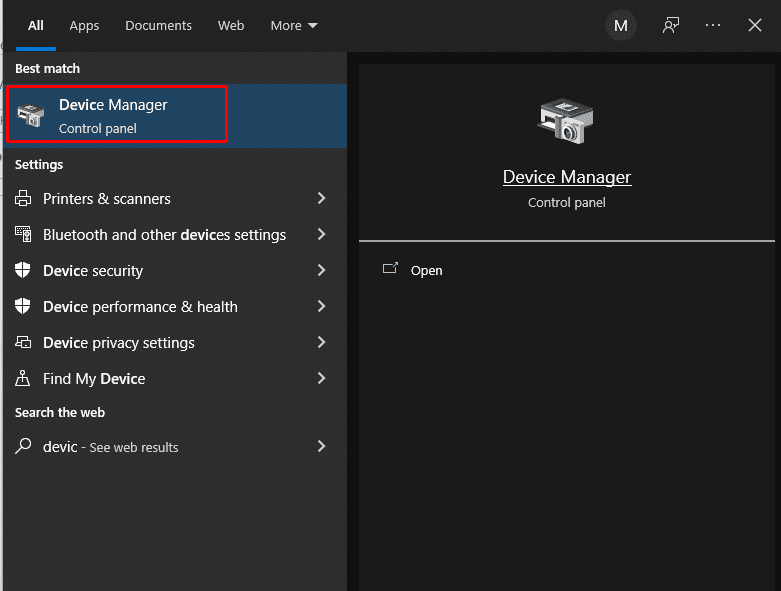Open Device performance & health result
This screenshot has width=781, height=591.
point(175,307)
